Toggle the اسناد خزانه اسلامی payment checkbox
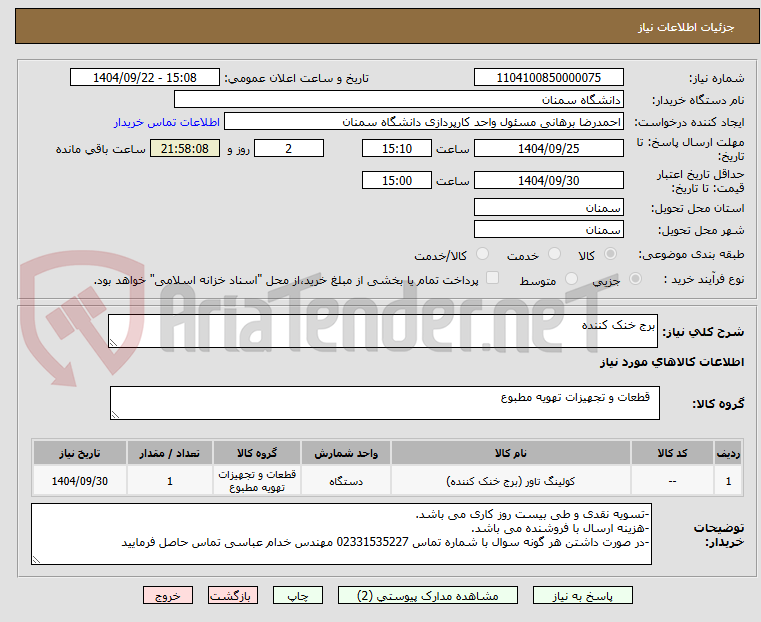This screenshot has height=622, width=761. 492,278
